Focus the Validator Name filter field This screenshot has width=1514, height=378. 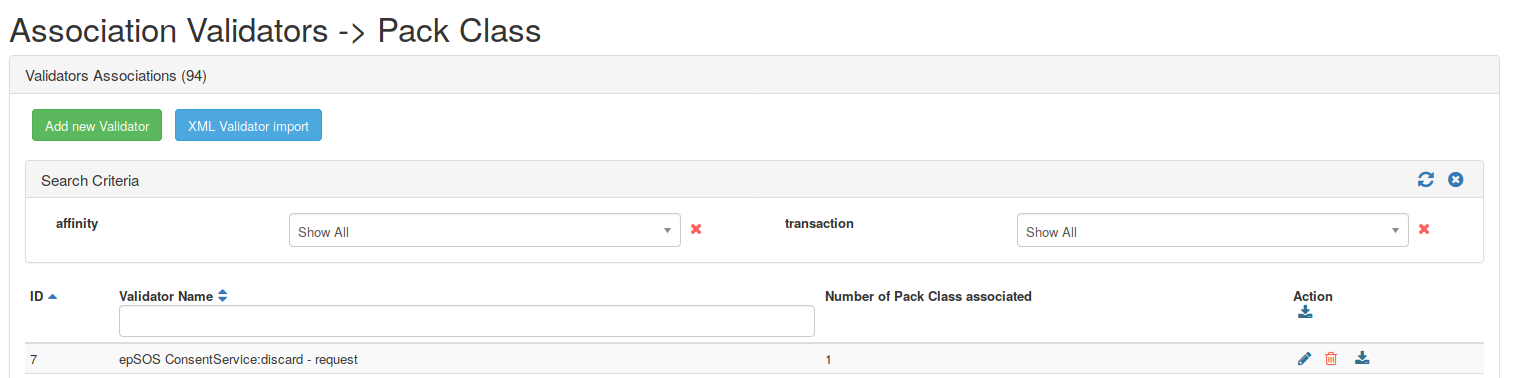click(x=467, y=321)
